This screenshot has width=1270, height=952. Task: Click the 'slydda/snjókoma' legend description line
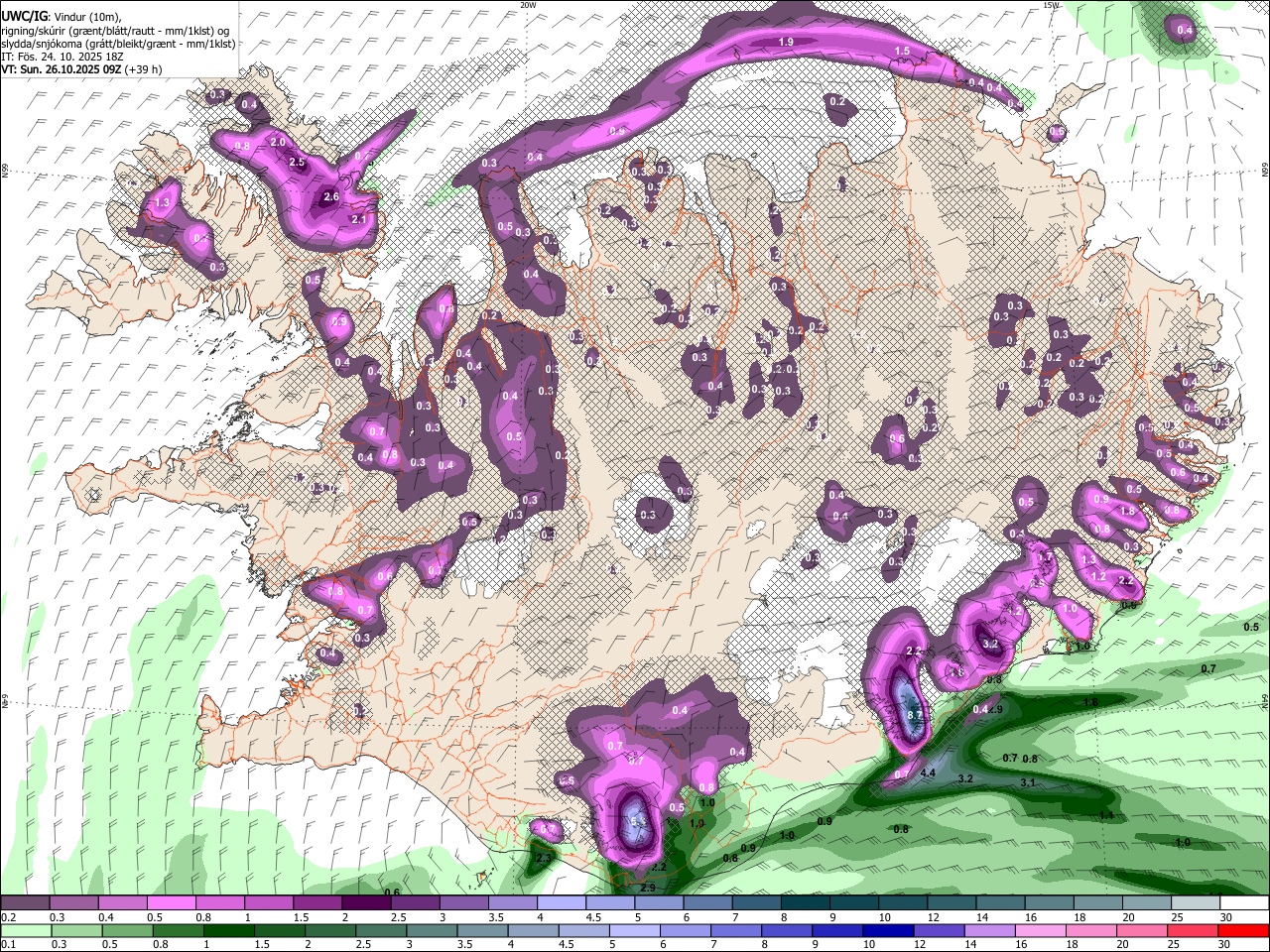118,44
